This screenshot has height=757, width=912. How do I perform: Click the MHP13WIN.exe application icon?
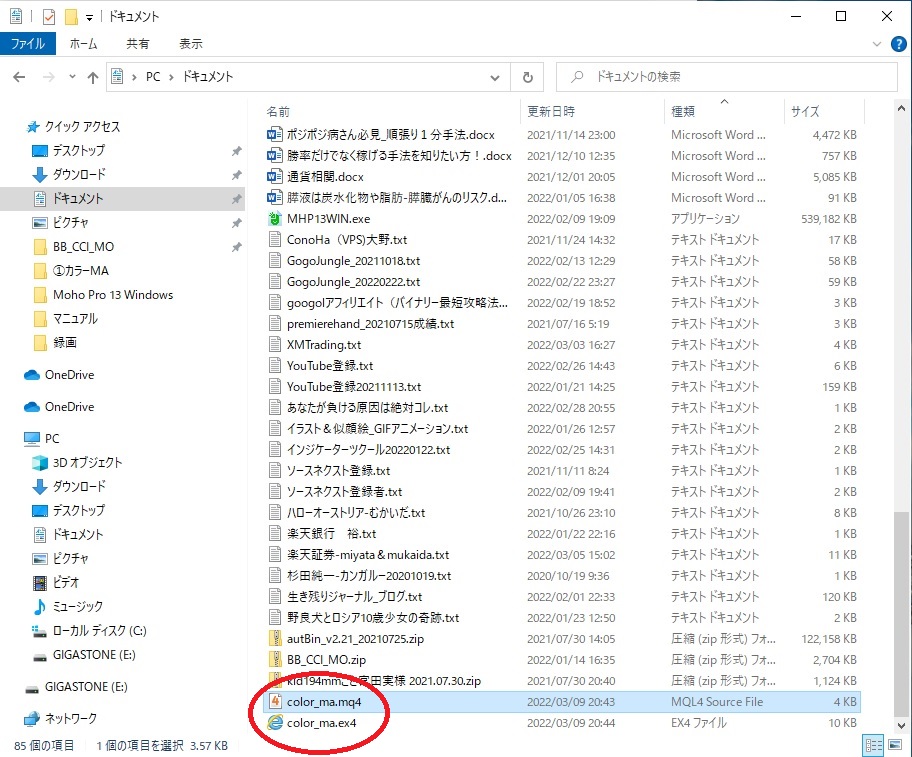click(275, 219)
